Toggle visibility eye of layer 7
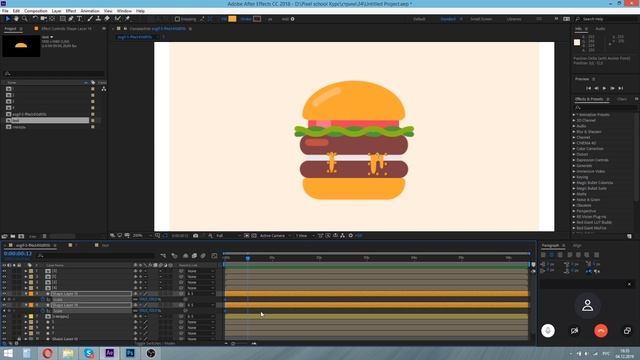This screenshot has width=640, height=360. click(x=4, y=316)
